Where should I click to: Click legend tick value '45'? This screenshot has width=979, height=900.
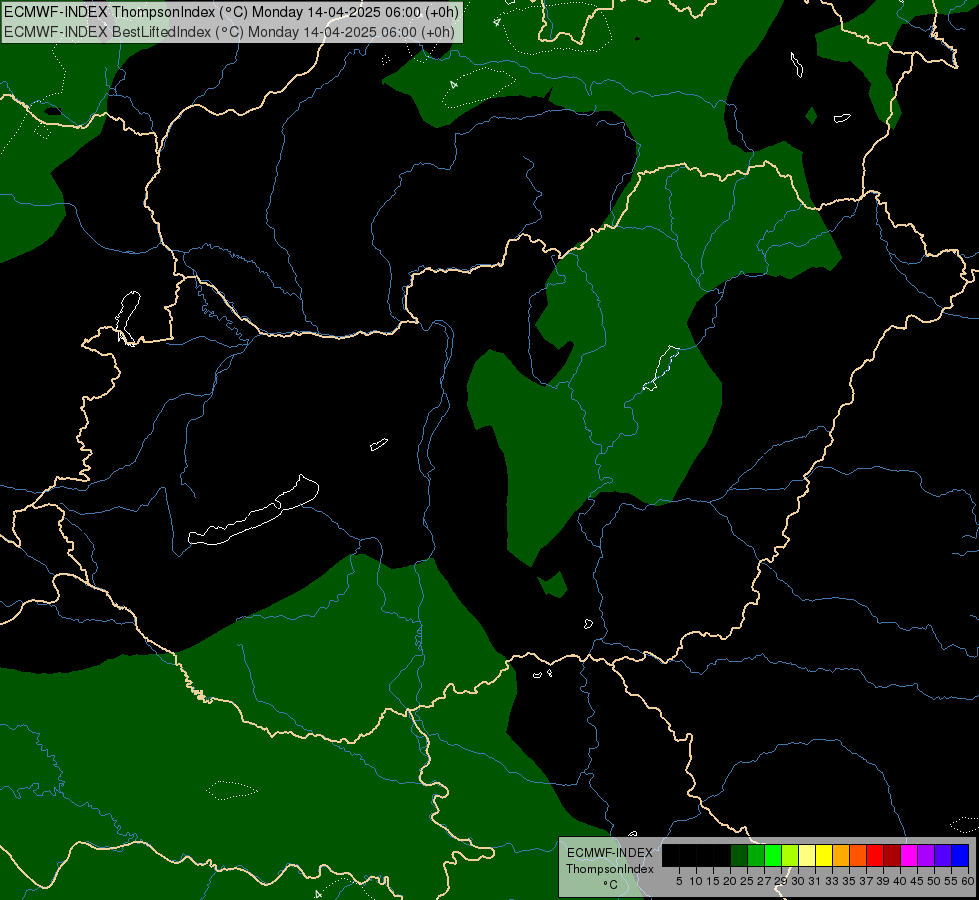(x=918, y=881)
